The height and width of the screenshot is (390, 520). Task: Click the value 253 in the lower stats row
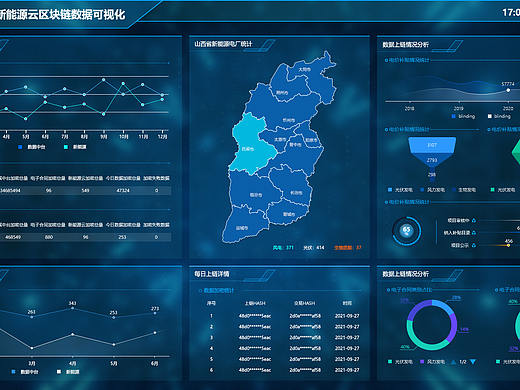[x=122, y=237]
